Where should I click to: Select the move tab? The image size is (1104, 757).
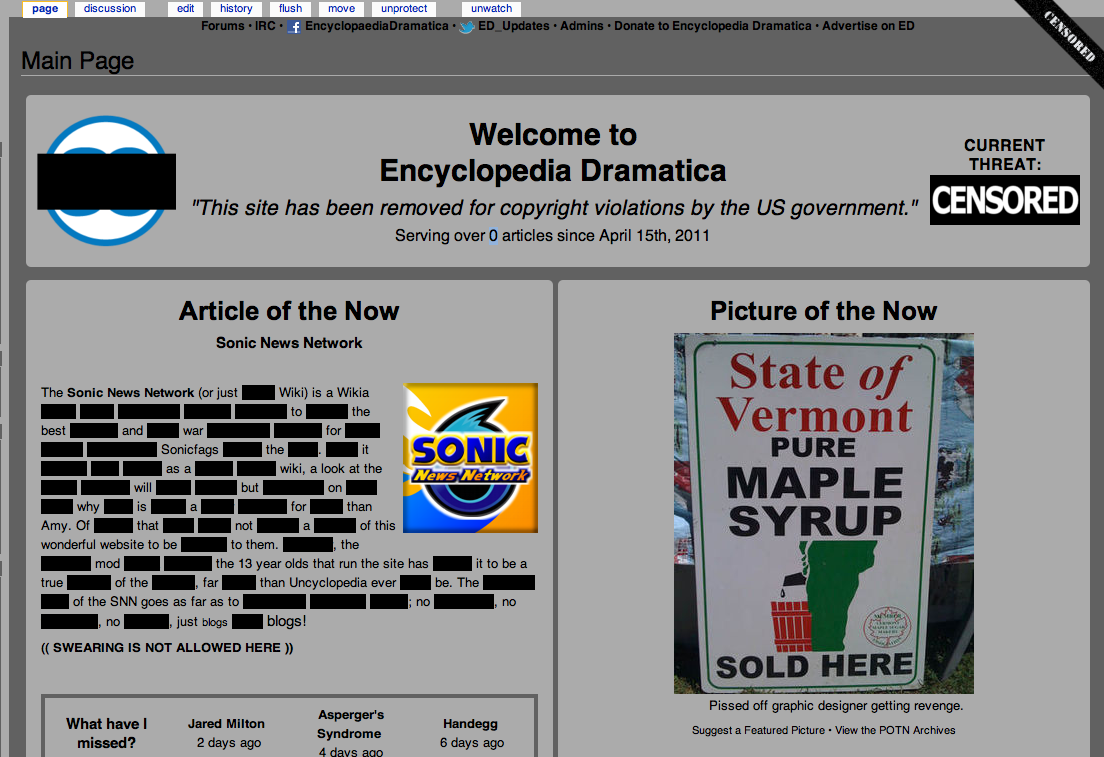[341, 9]
